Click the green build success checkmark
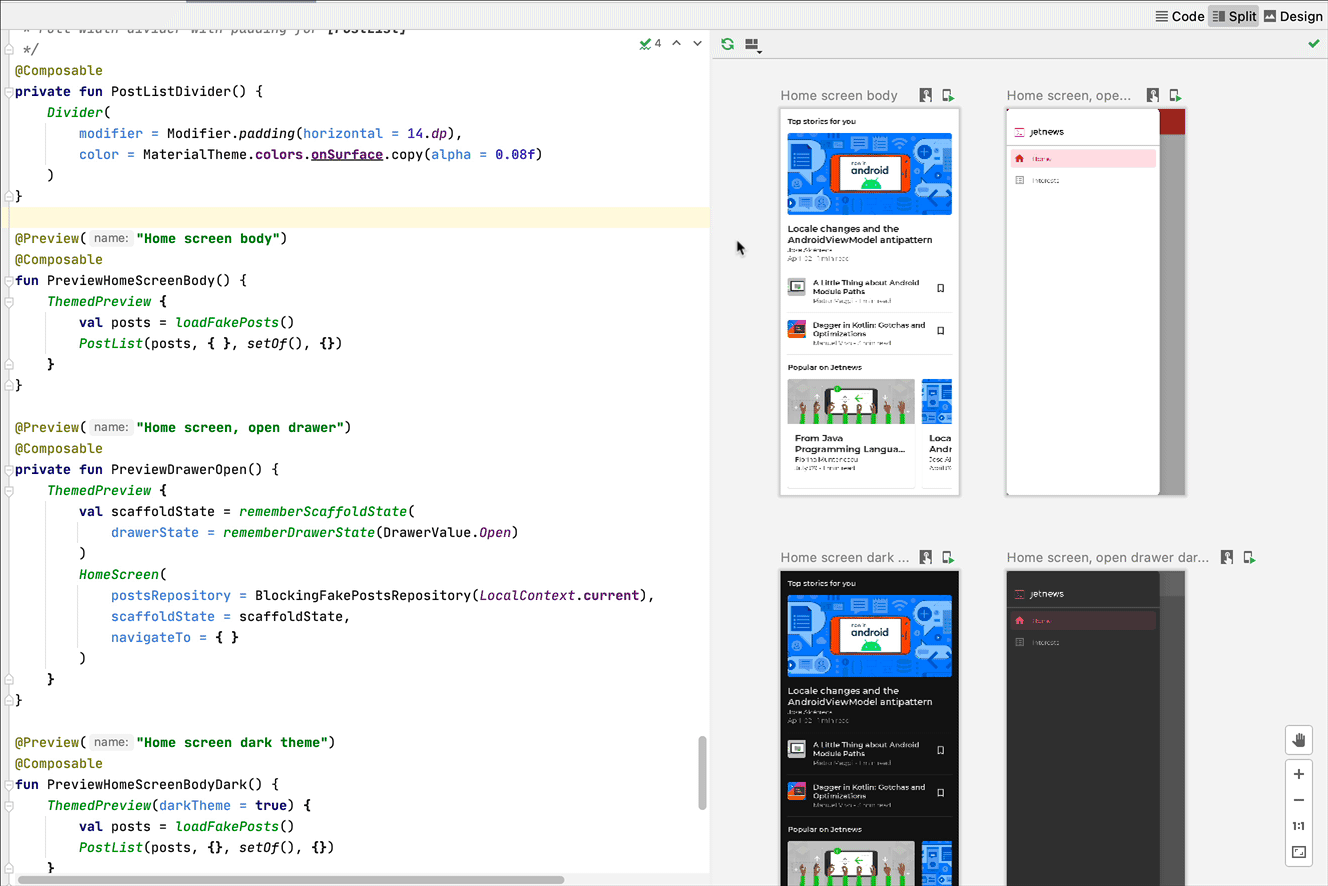Screen dimensions: 1328x886 [x=1314, y=44]
